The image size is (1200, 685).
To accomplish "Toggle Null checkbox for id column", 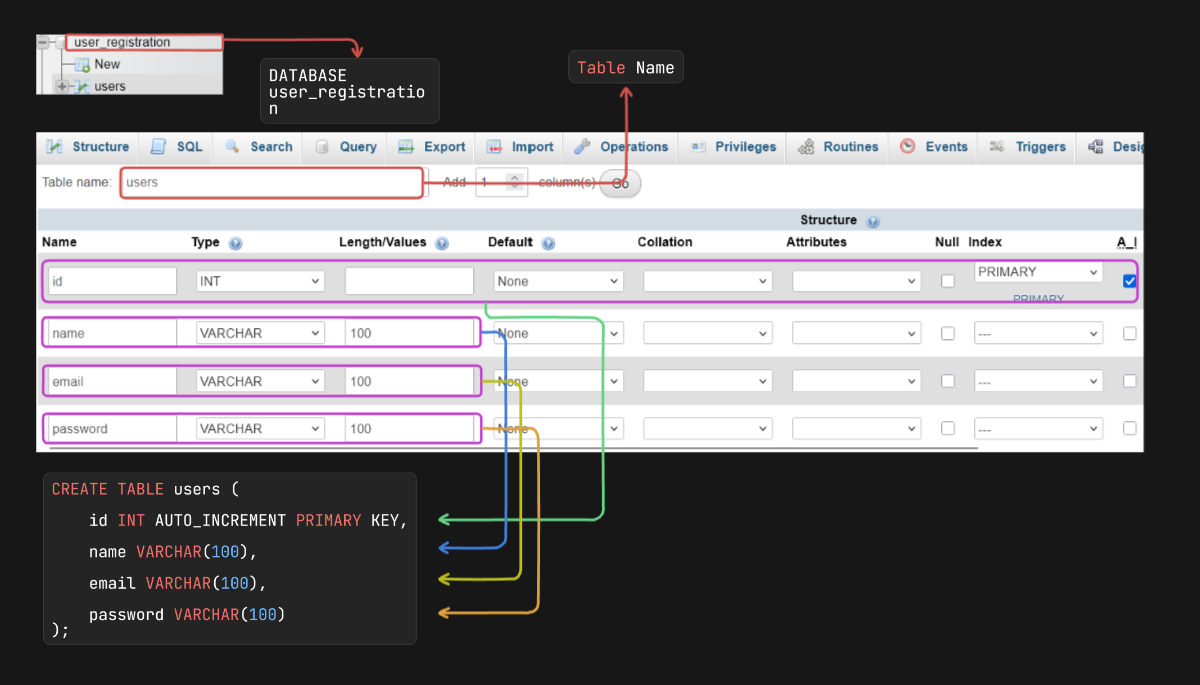I will (x=948, y=282).
